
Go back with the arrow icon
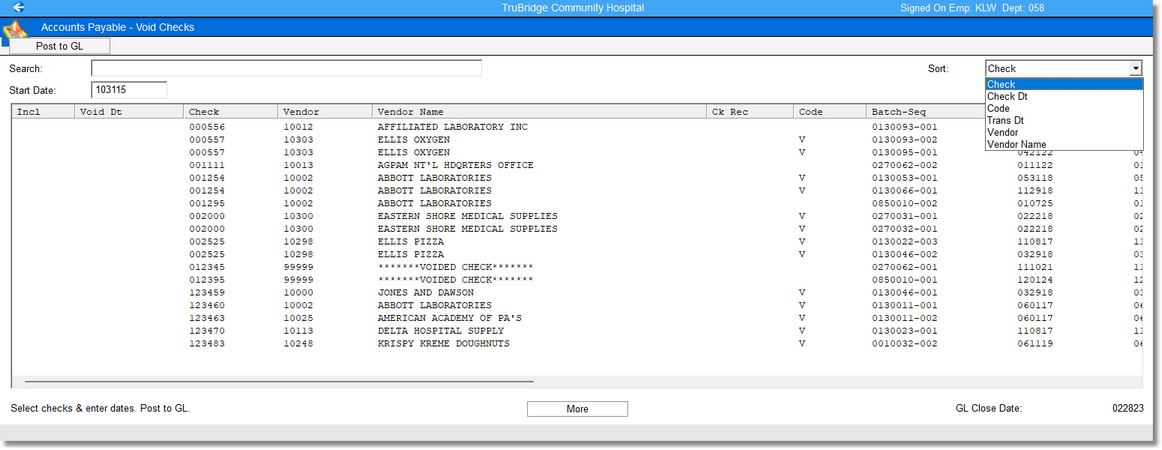click(19, 7)
